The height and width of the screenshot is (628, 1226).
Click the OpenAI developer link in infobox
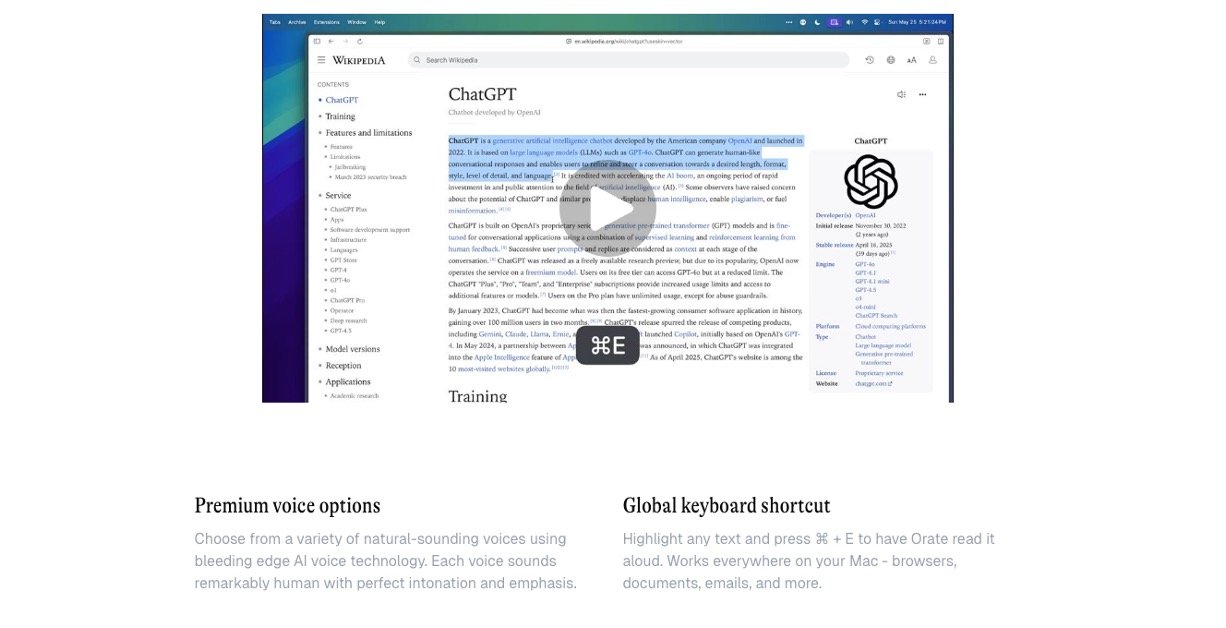coord(865,215)
